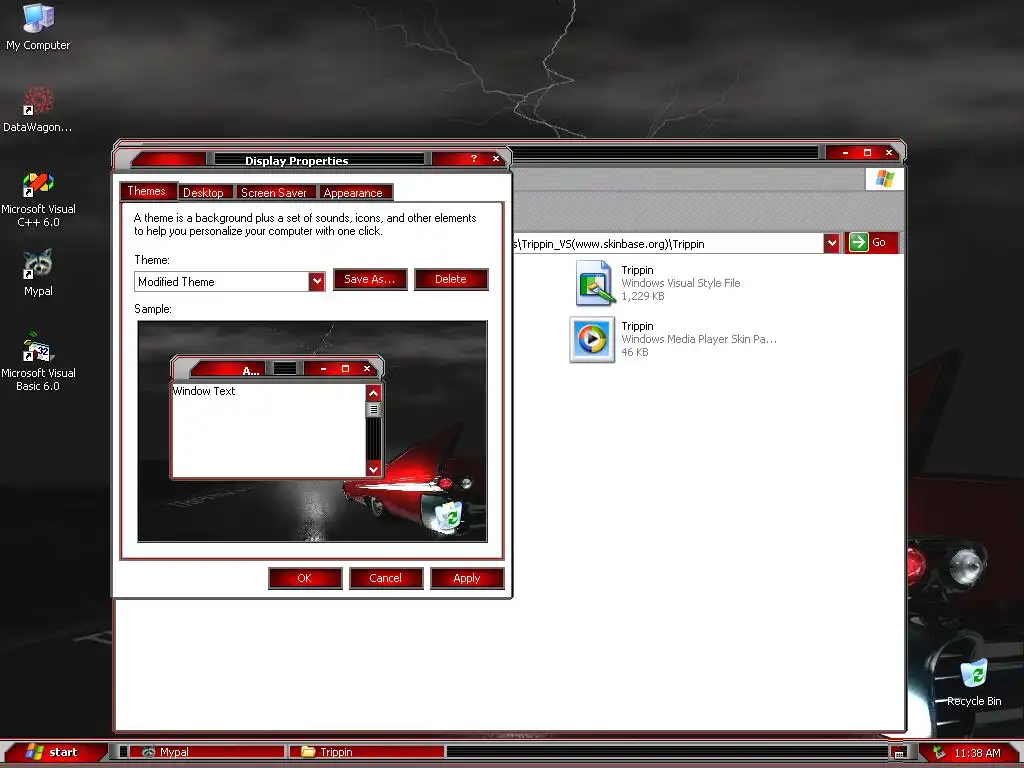Click the sample window scroll up arrow

374,393
